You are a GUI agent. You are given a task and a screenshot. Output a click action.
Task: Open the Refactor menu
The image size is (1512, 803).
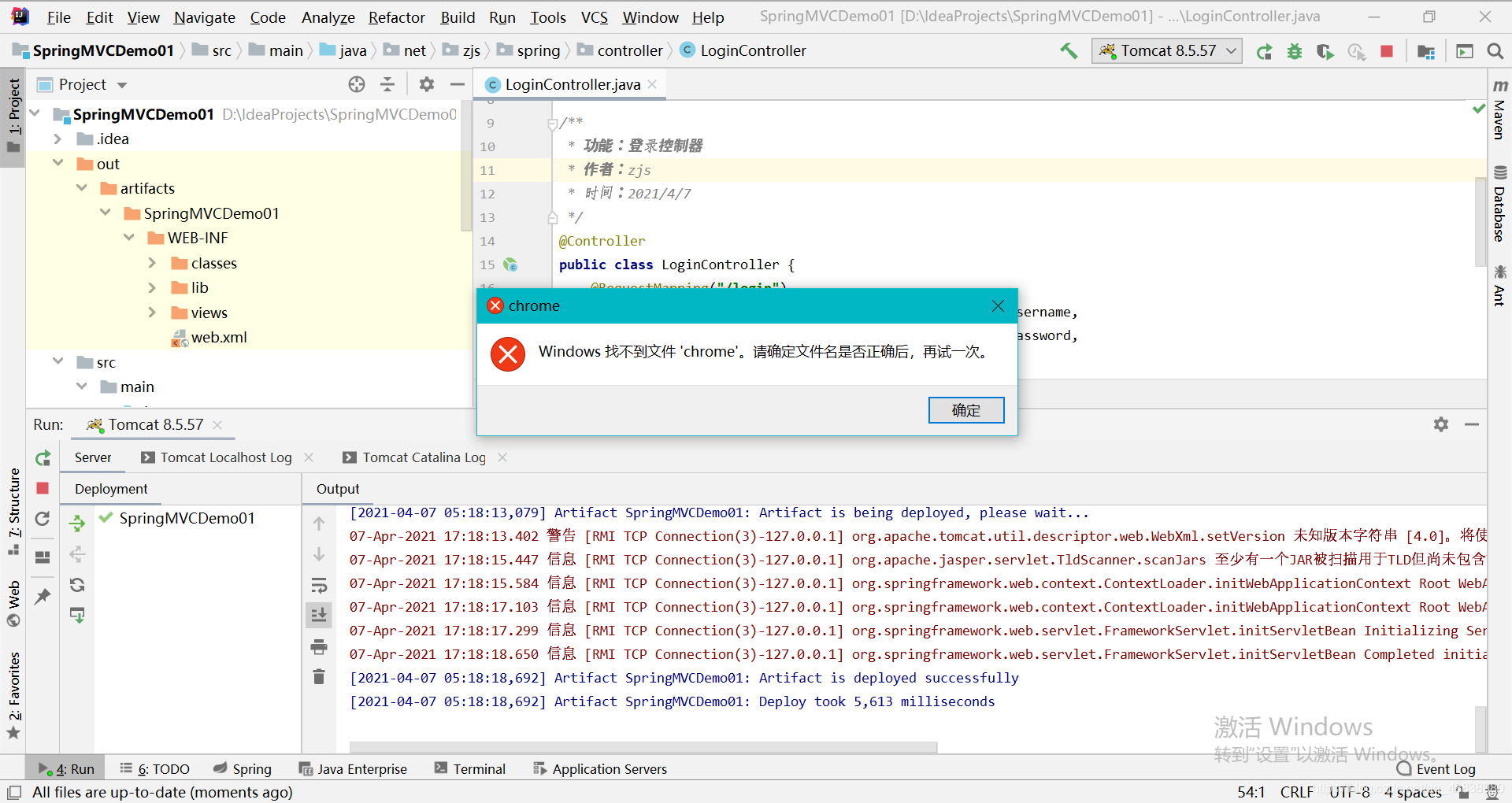click(396, 17)
